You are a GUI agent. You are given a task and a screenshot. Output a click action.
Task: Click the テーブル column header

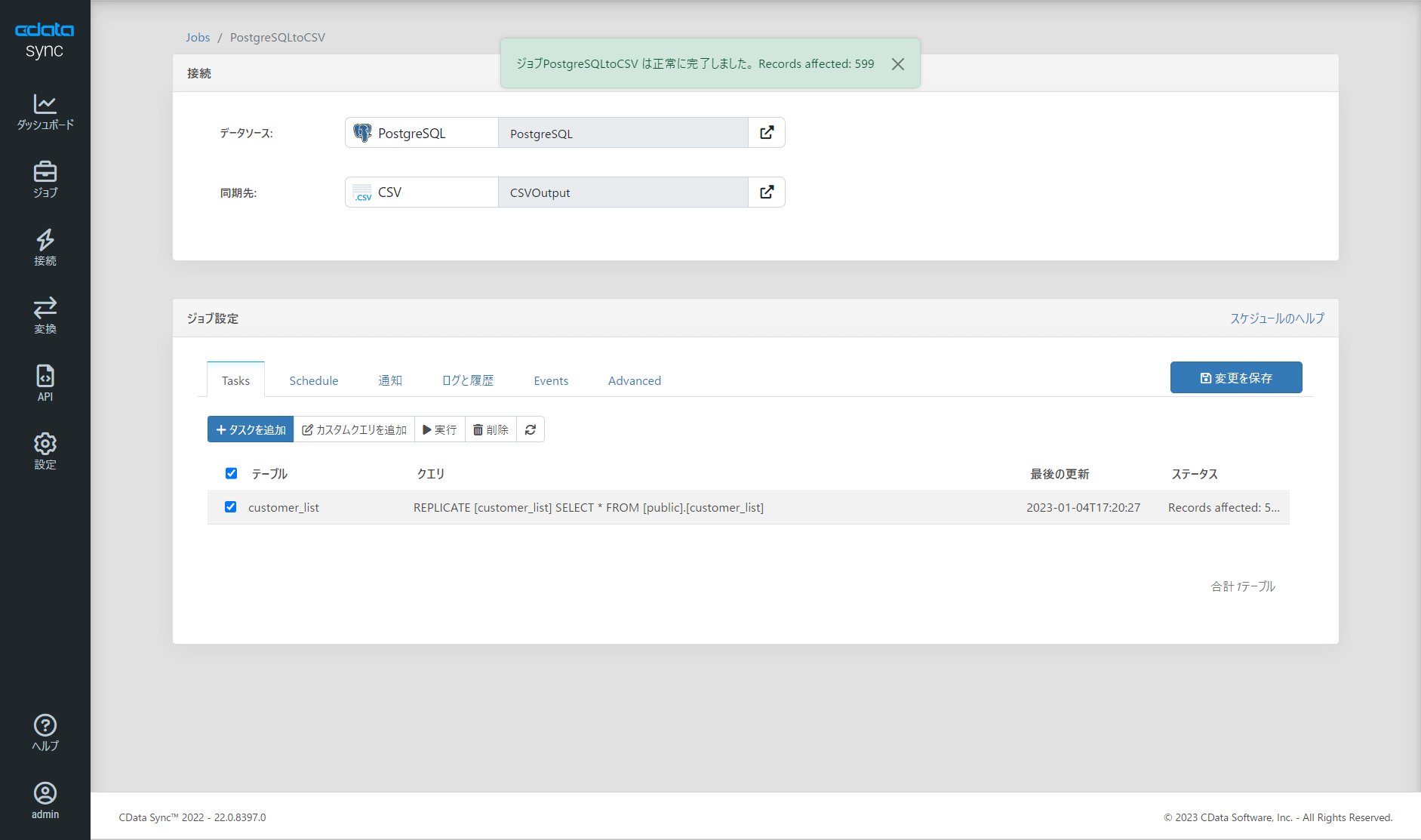pyautogui.click(x=269, y=474)
